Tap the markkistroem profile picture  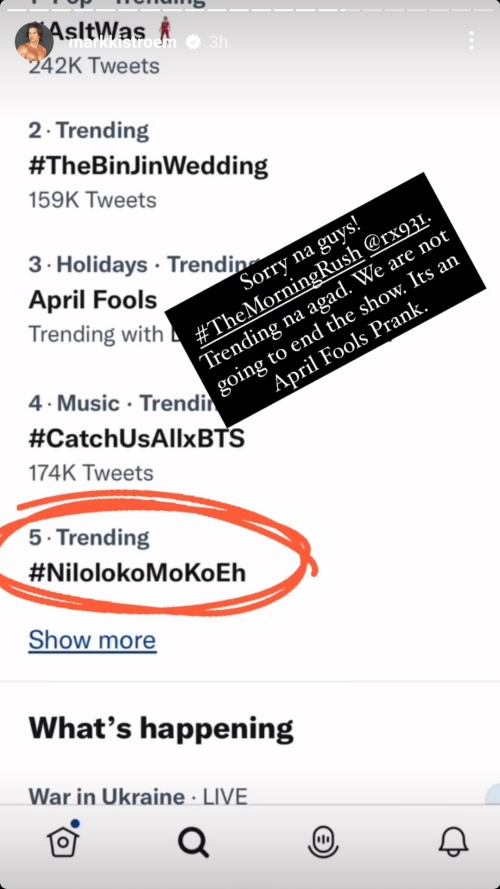(x=34, y=42)
